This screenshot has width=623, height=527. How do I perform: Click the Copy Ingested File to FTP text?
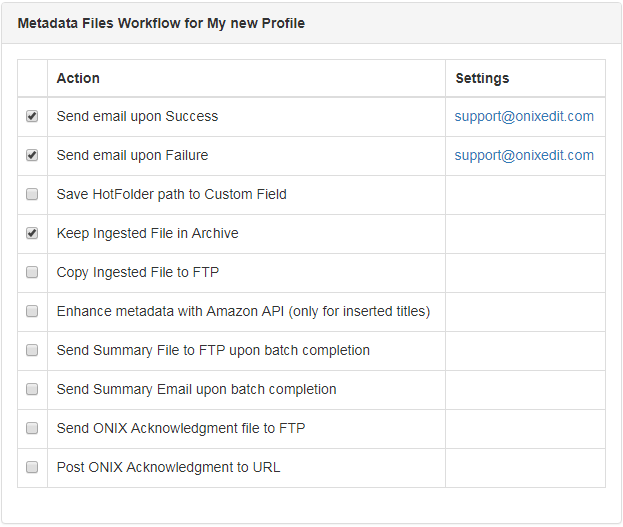[x=138, y=272]
